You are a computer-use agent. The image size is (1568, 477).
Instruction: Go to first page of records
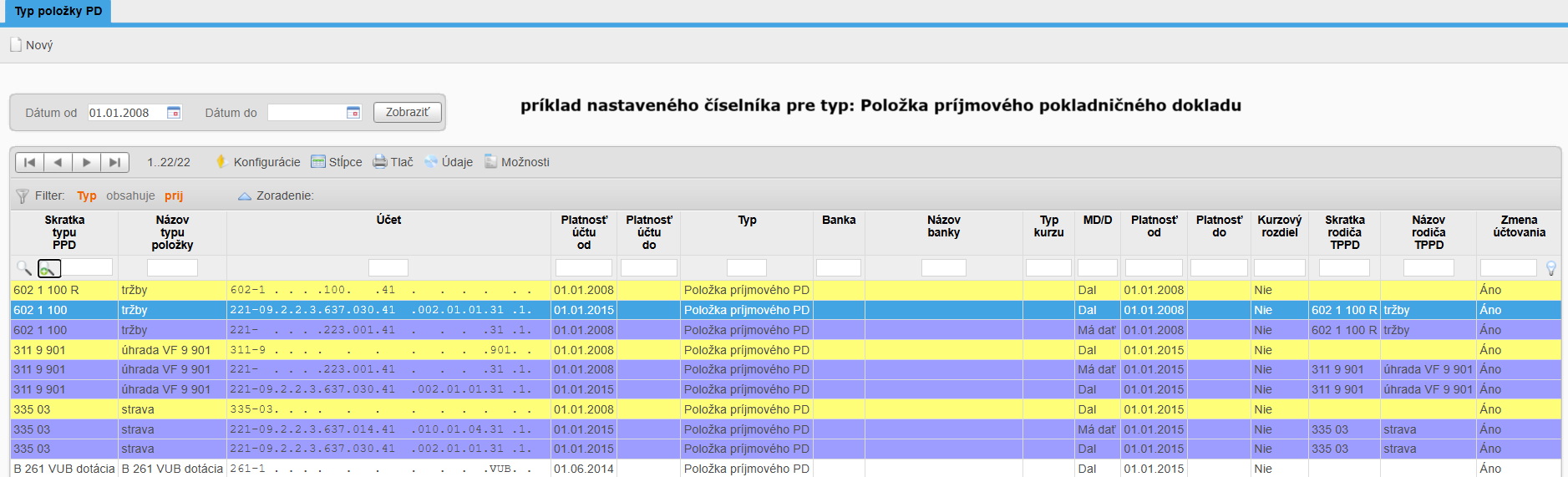click(x=29, y=162)
